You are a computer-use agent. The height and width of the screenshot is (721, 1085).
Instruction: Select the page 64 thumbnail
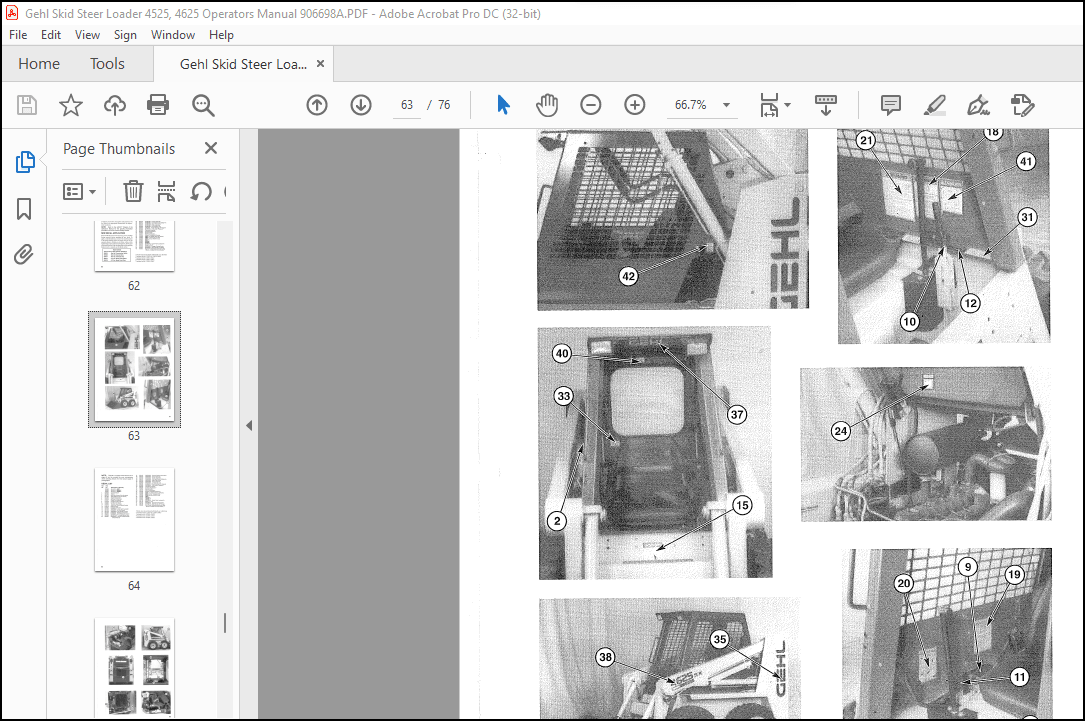pyautogui.click(x=133, y=520)
